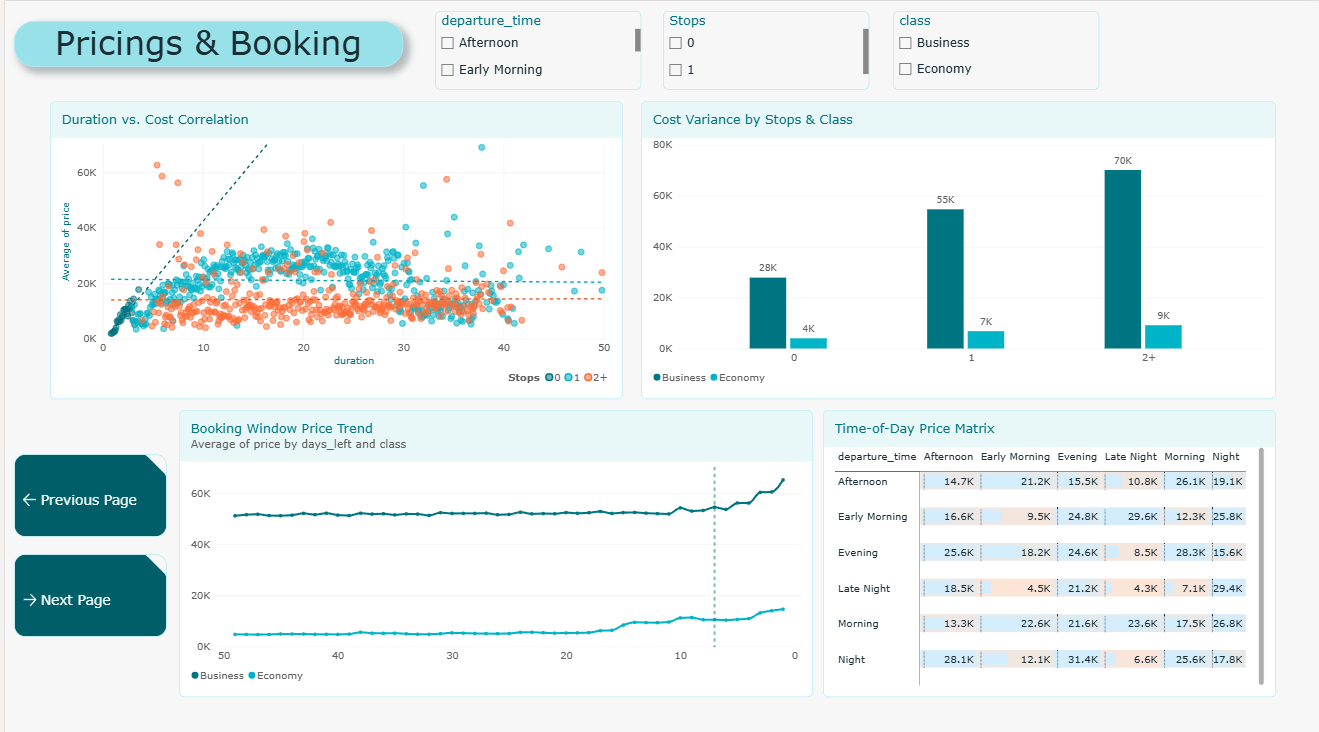Viewport: 1319px width, 732px height.
Task: Select the 55K Business bar for 1 stop
Action: point(945,279)
